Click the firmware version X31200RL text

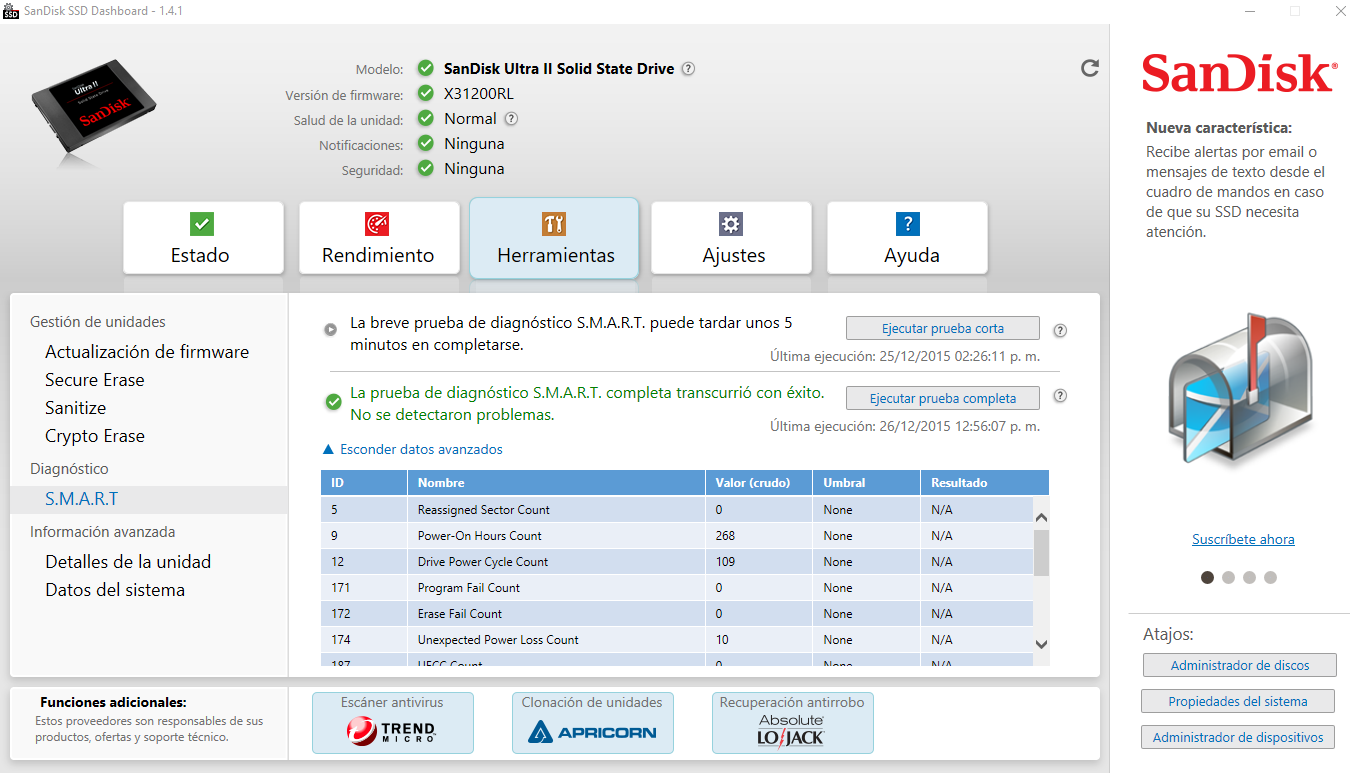pyautogui.click(x=479, y=94)
